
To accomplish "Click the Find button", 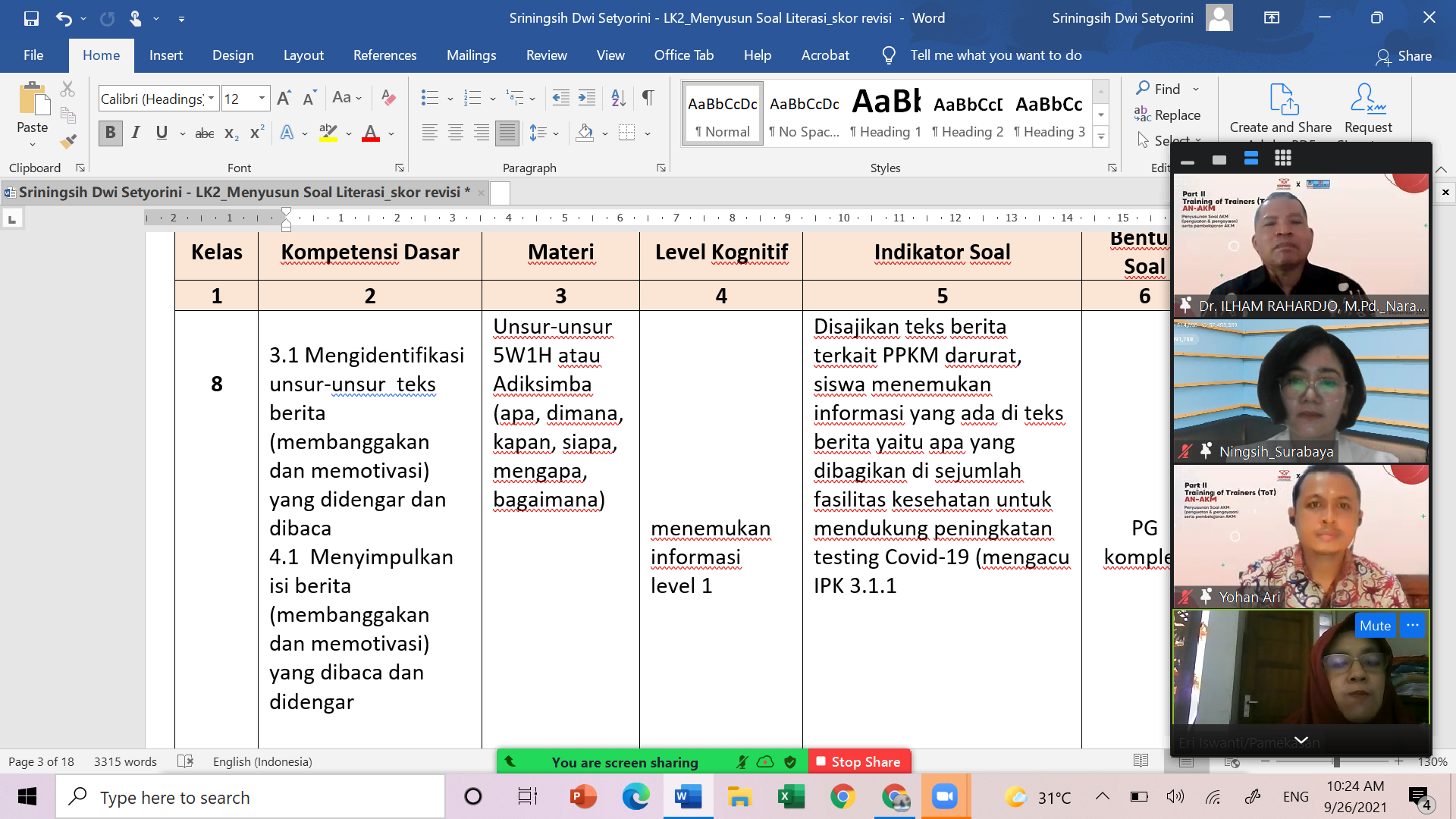I will 1159,89.
